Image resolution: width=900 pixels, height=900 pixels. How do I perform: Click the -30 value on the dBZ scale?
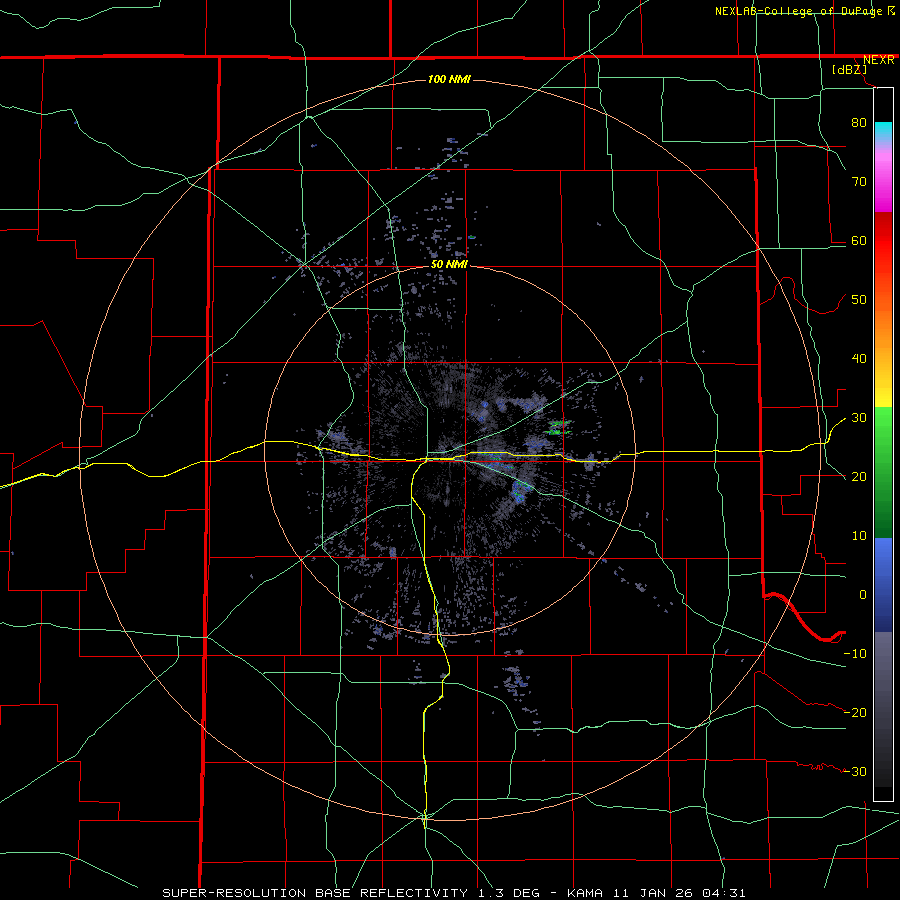pyautogui.click(x=855, y=771)
